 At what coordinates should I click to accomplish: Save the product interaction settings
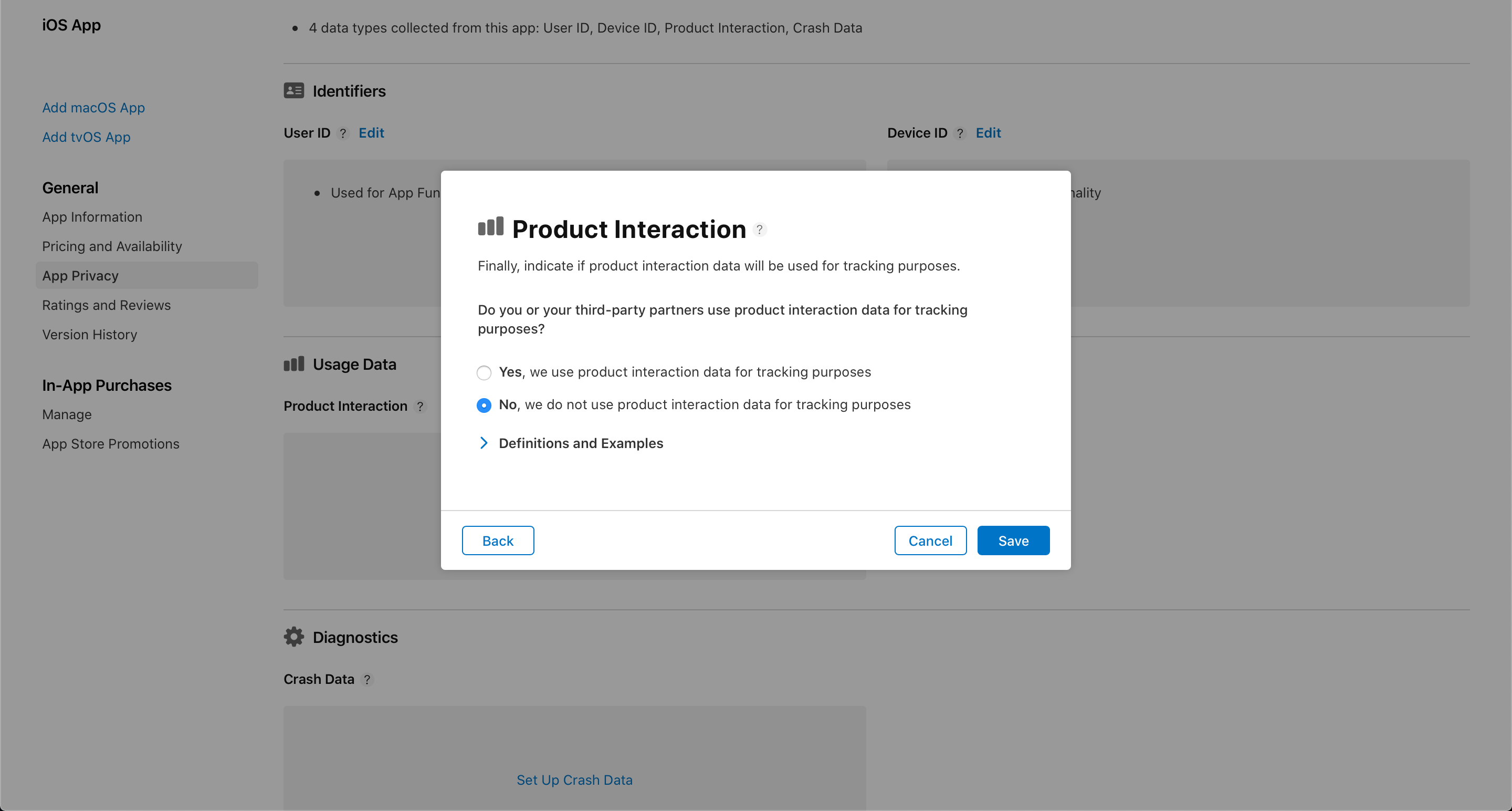click(x=1013, y=540)
